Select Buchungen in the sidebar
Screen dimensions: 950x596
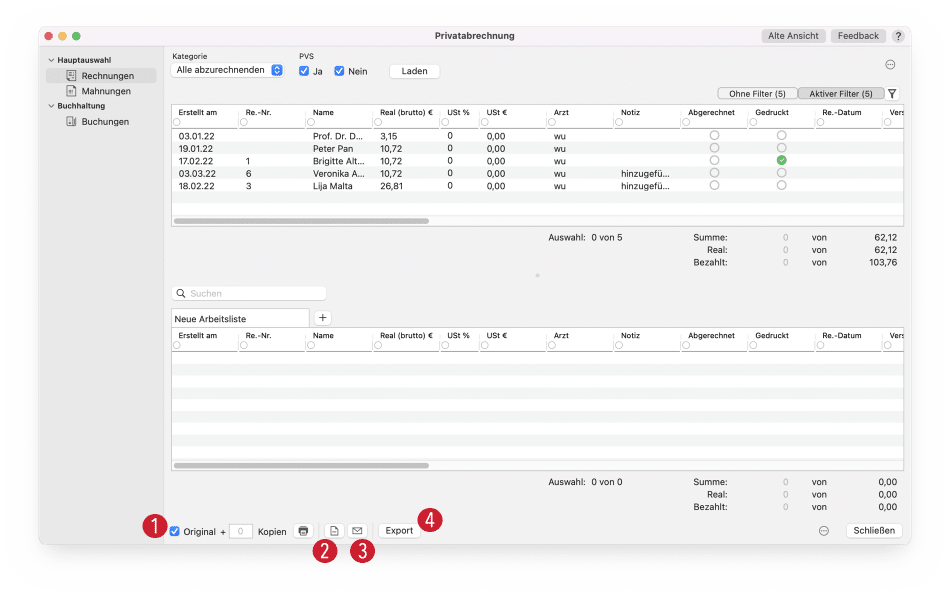point(101,122)
